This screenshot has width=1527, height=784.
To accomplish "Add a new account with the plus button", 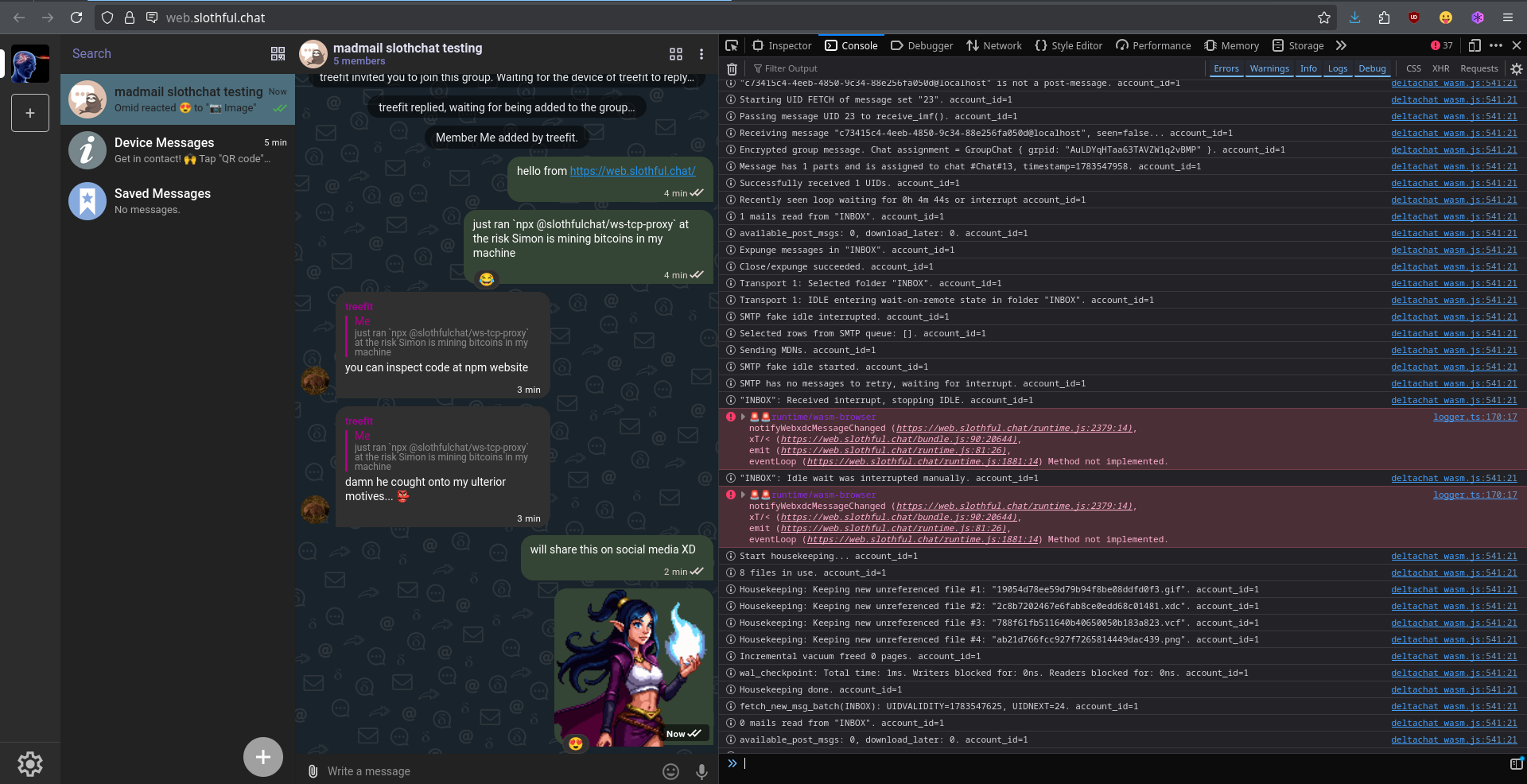I will (x=30, y=113).
